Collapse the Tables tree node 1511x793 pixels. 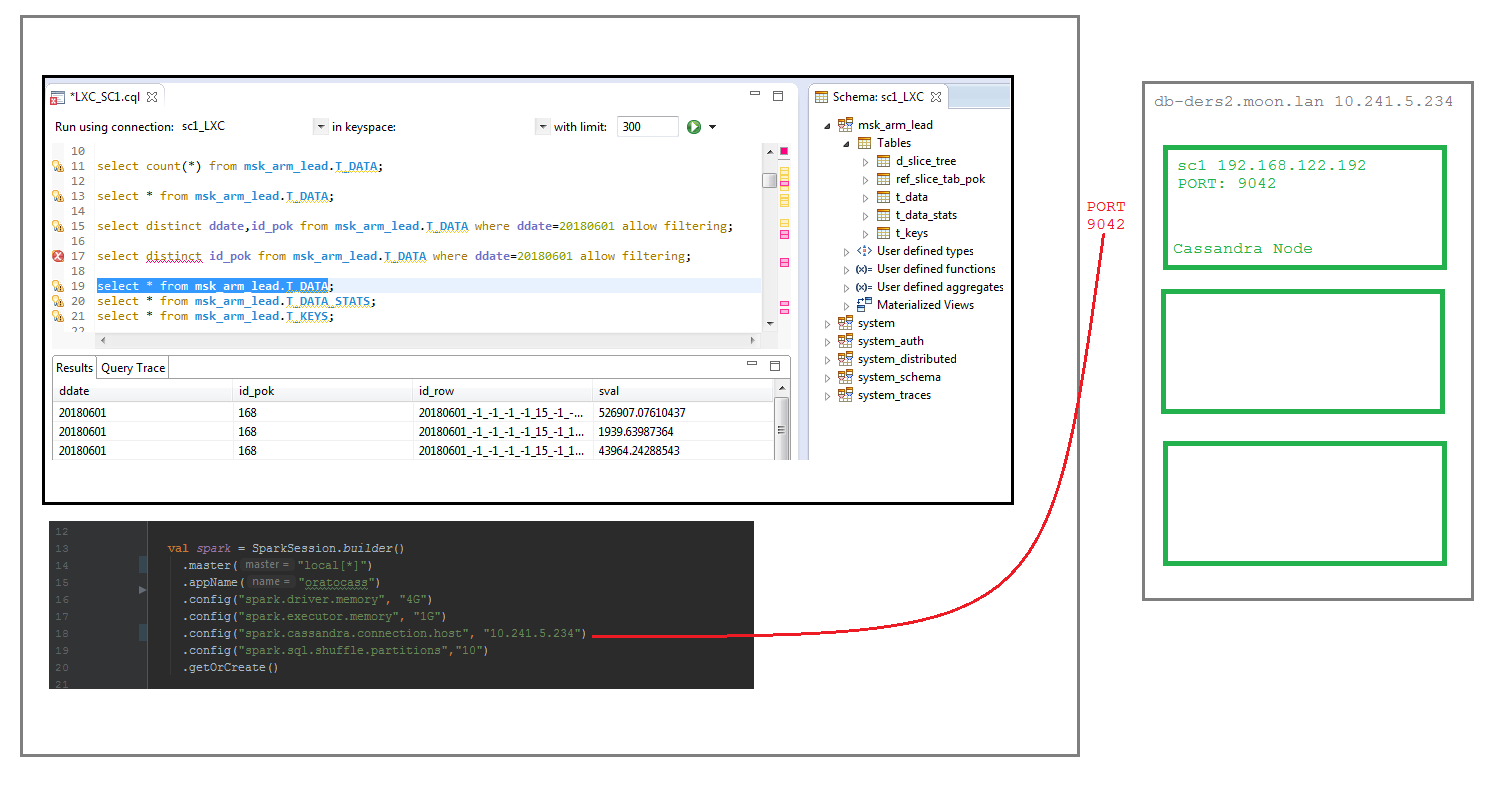847,142
